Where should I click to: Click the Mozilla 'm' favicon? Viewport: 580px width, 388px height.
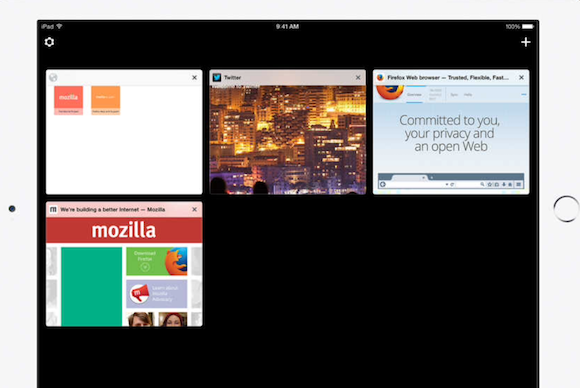tap(53, 209)
